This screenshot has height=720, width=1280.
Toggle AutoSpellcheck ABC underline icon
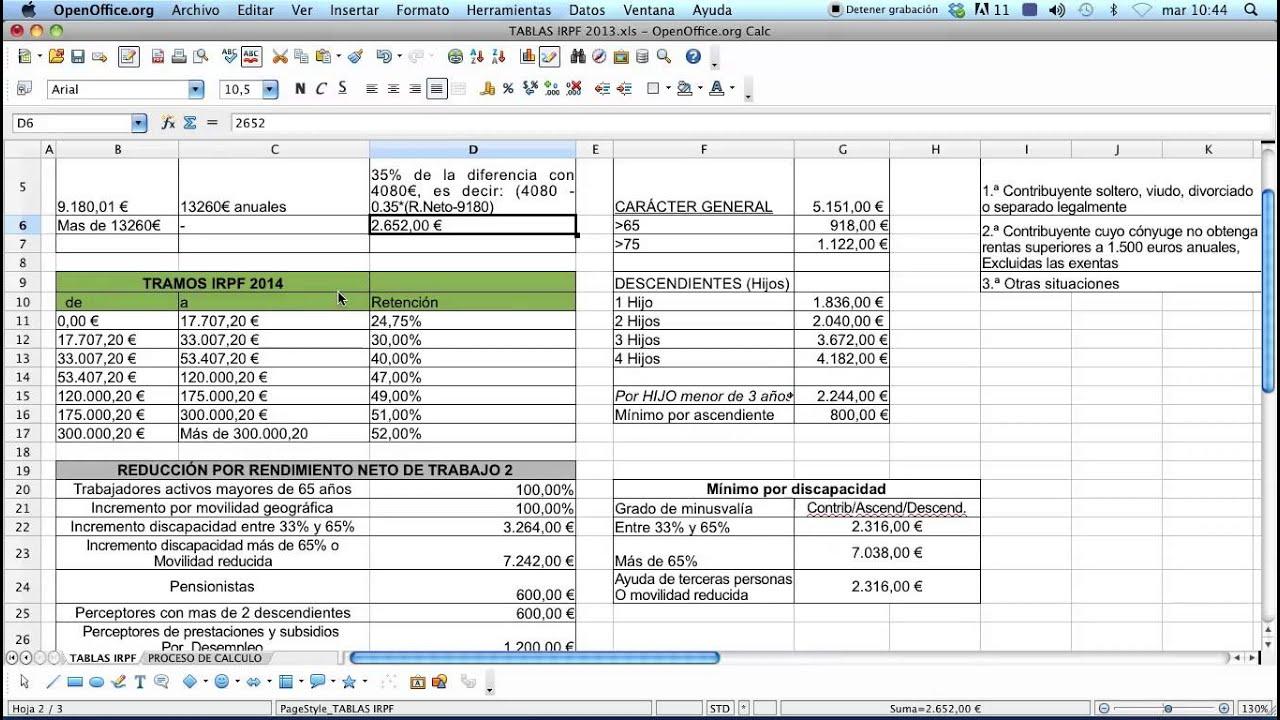(x=251, y=57)
